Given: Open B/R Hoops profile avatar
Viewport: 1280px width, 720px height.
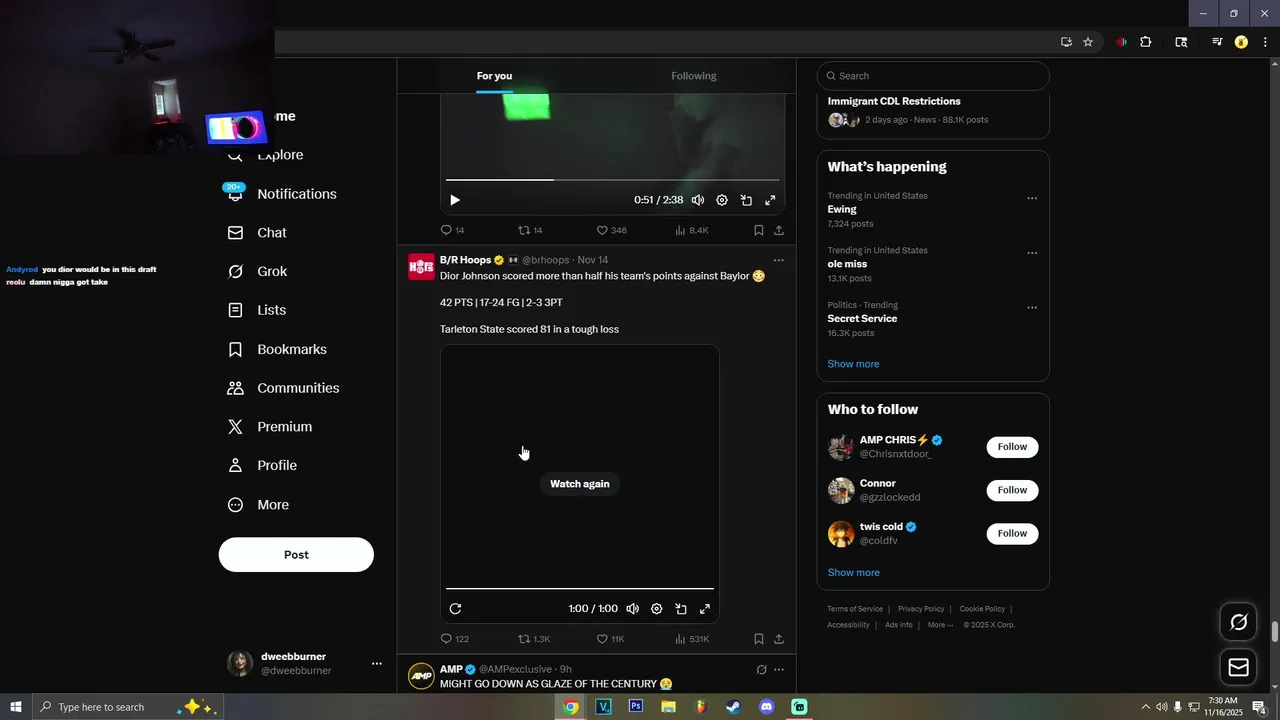Looking at the screenshot, I should (422, 267).
